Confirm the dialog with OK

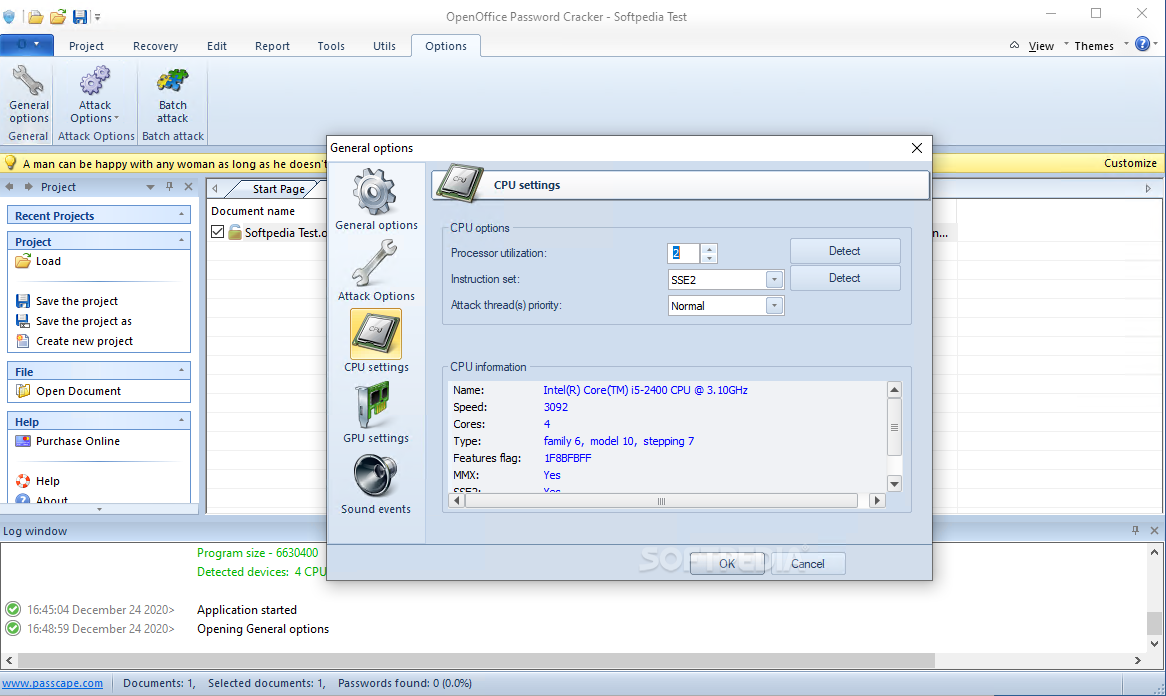[727, 564]
